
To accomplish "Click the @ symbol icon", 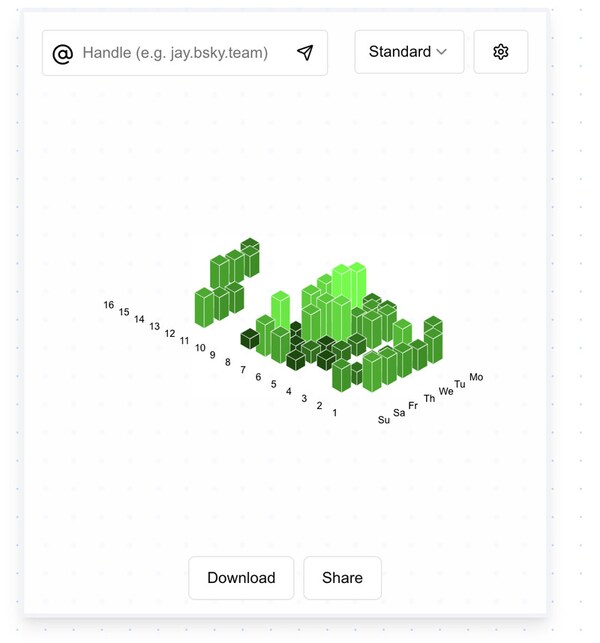I will (62, 53).
